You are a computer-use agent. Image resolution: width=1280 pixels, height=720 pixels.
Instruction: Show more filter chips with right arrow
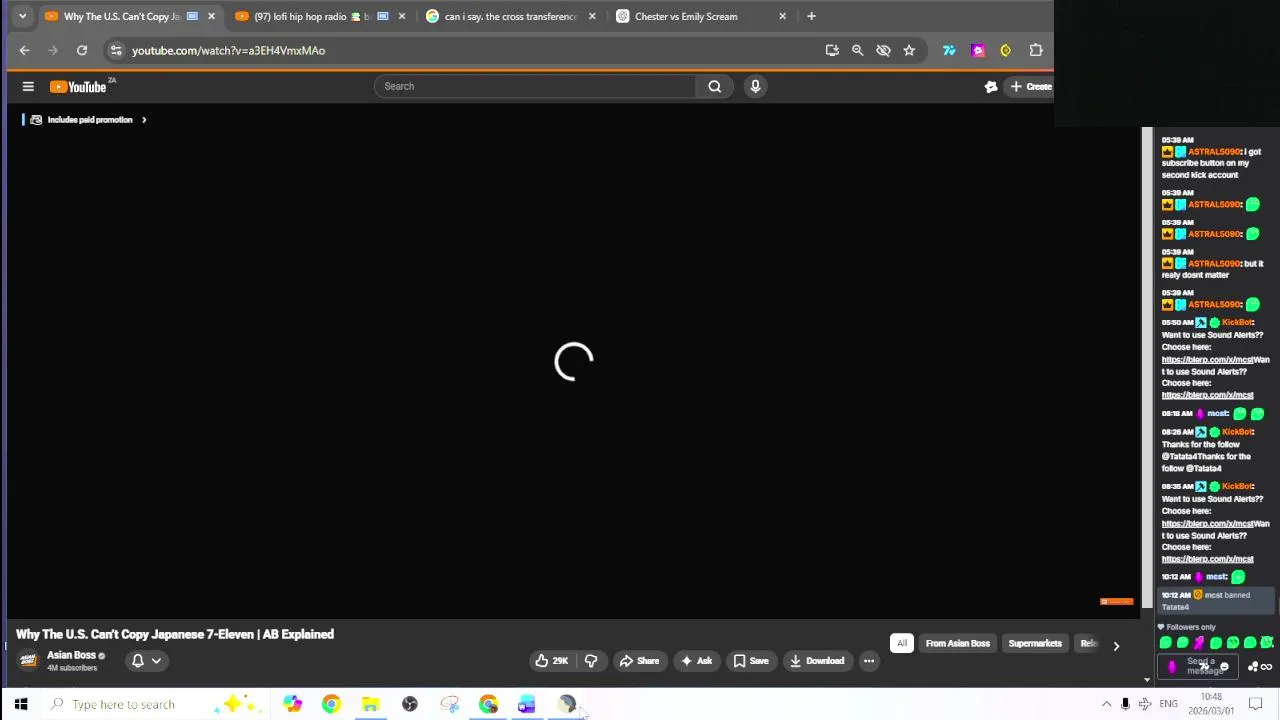coord(1116,646)
